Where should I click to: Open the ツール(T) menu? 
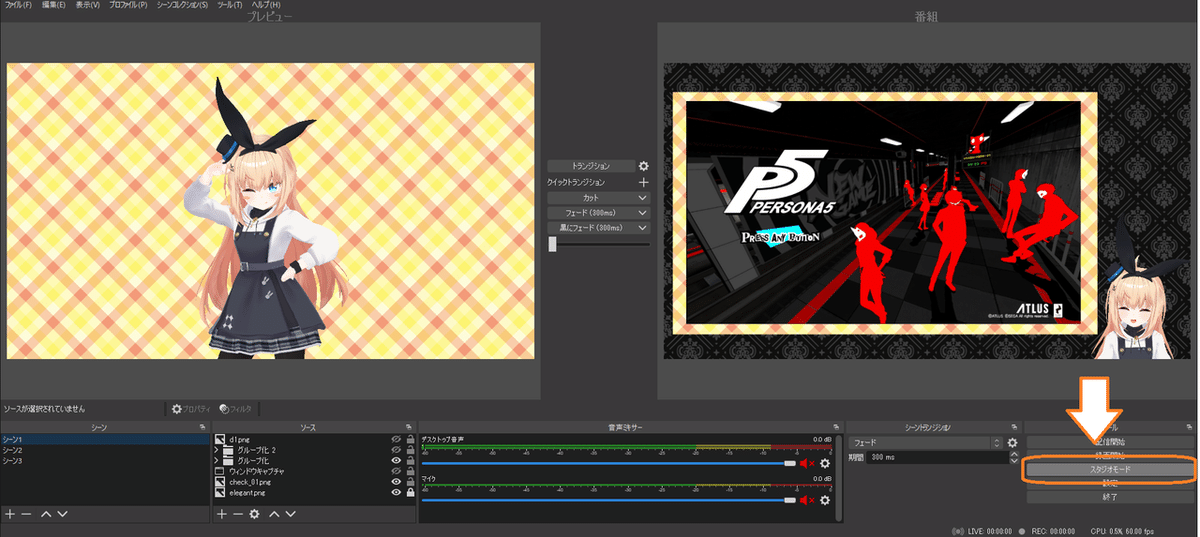(230, 5)
